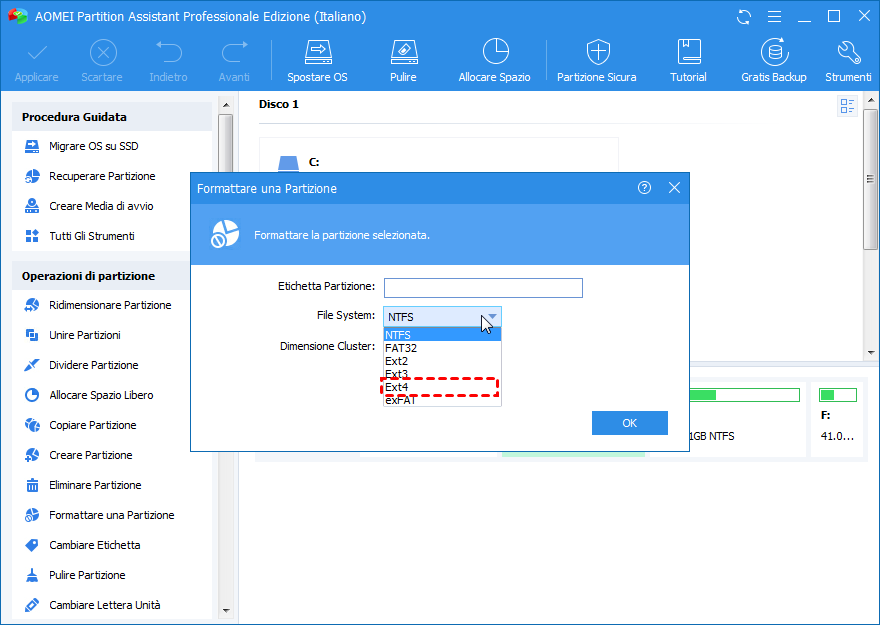Image resolution: width=880 pixels, height=625 pixels.
Task: Click the left sidebar scroll-up arrow
Action: pos(226,105)
